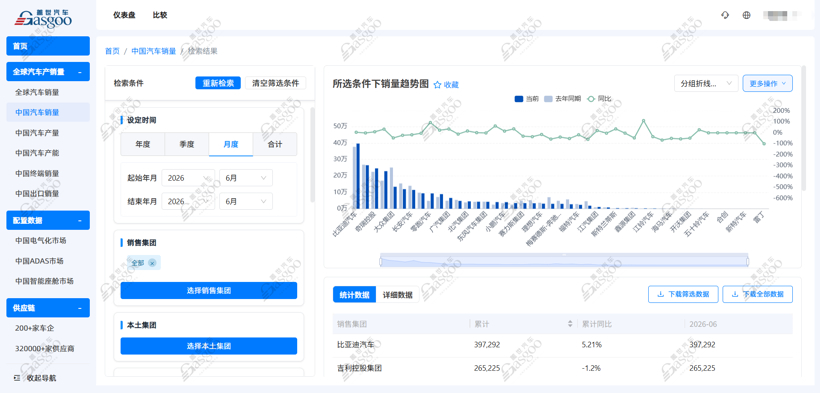Open 中国ADAS市场 in sidebar
The height and width of the screenshot is (393, 820).
[x=40, y=261]
